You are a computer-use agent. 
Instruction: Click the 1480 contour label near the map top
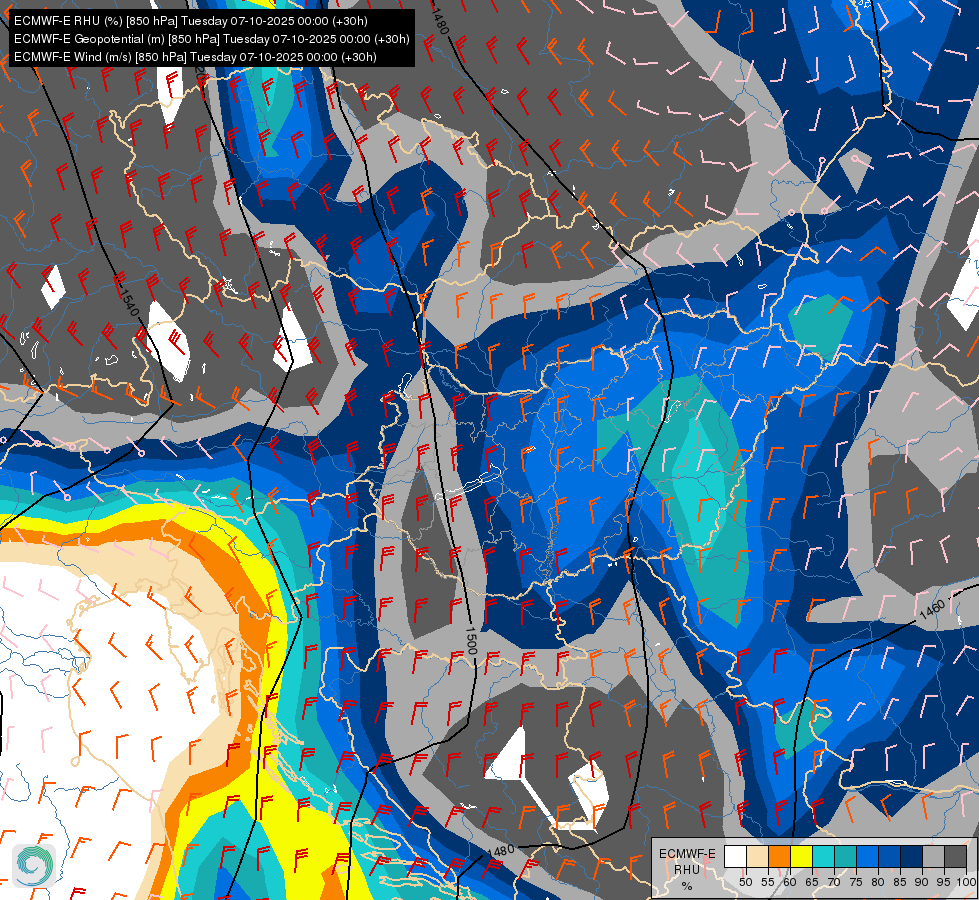[x=440, y=19]
